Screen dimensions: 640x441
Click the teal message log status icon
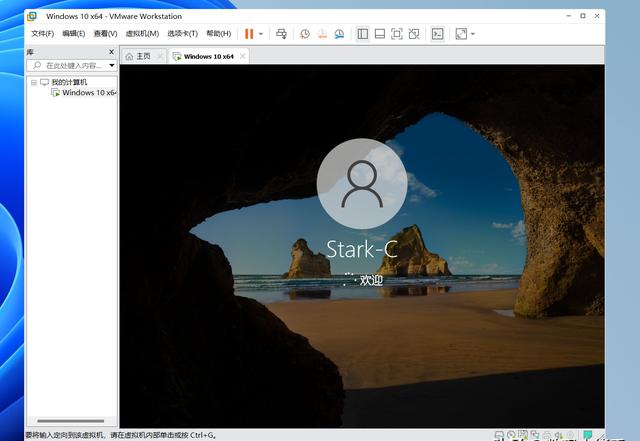pyautogui.click(x=588, y=435)
